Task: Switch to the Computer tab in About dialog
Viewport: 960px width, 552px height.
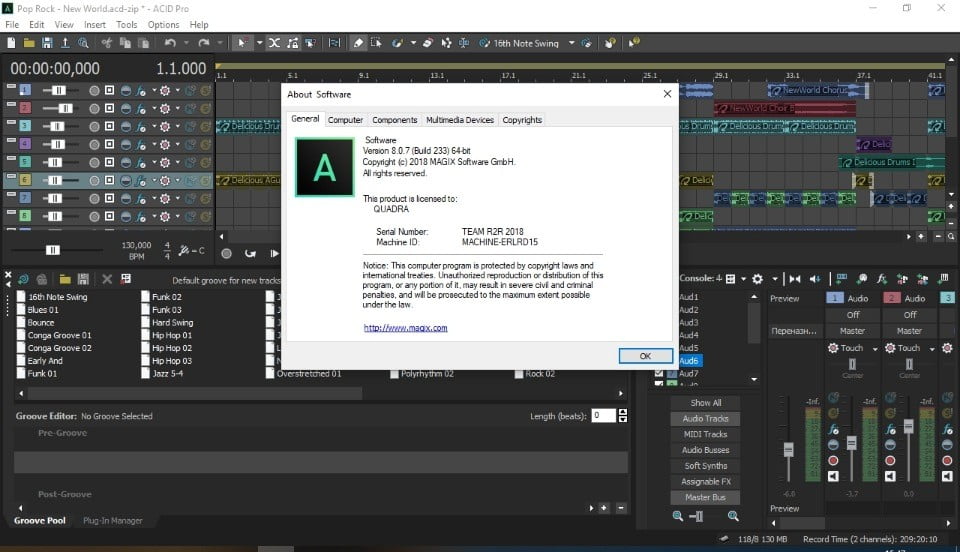Action: [345, 120]
